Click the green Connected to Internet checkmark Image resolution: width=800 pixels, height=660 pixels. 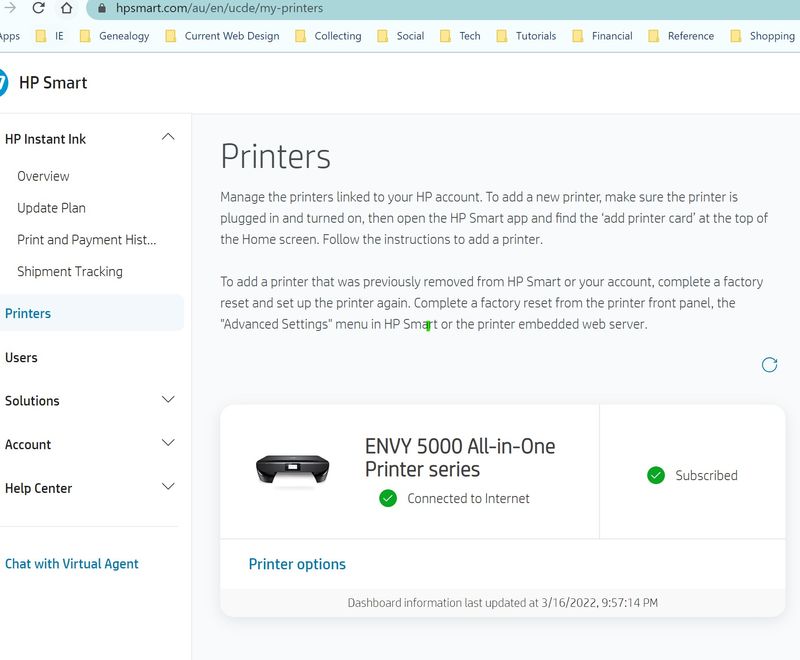(x=388, y=498)
